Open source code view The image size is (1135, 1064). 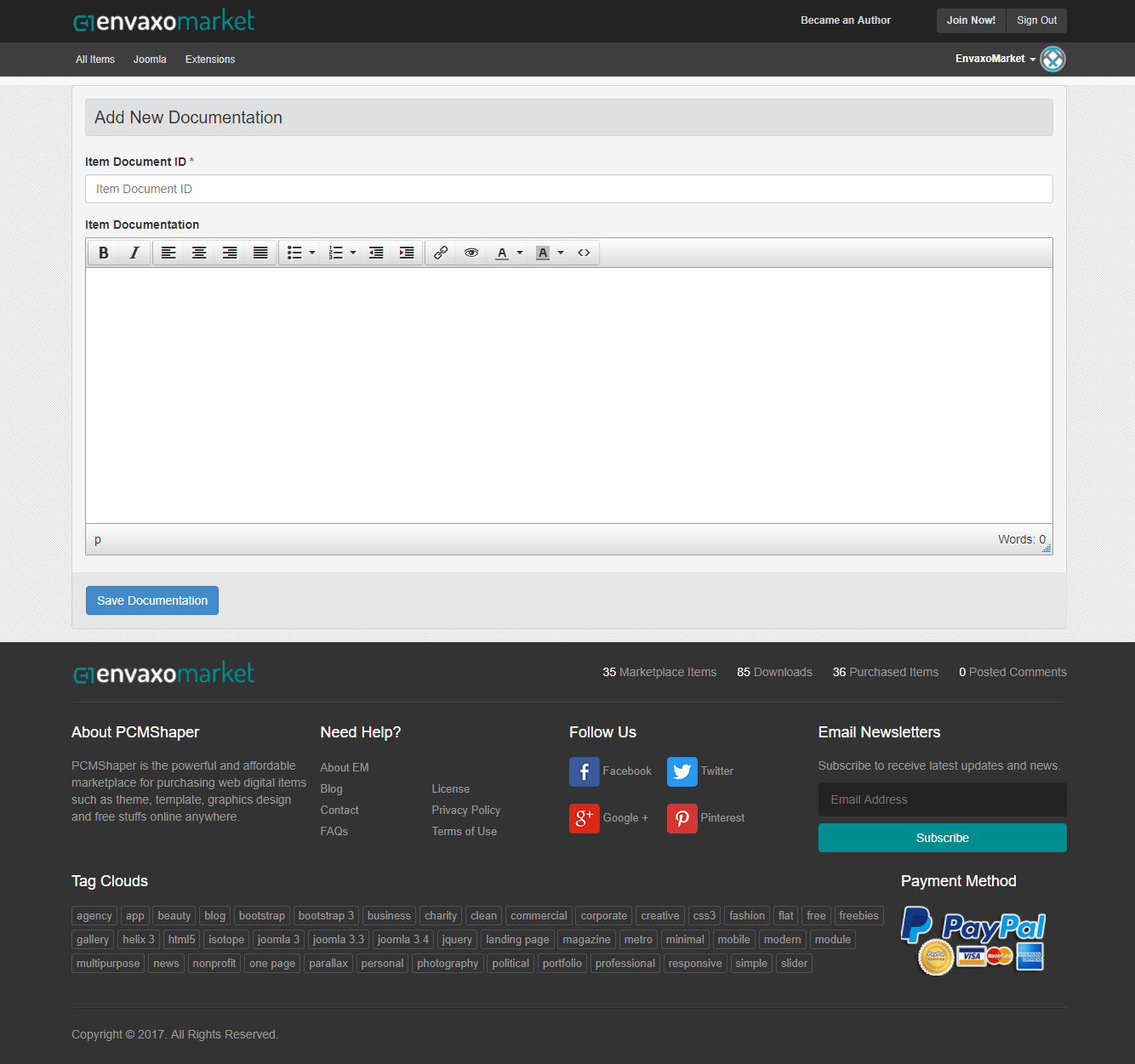584,253
